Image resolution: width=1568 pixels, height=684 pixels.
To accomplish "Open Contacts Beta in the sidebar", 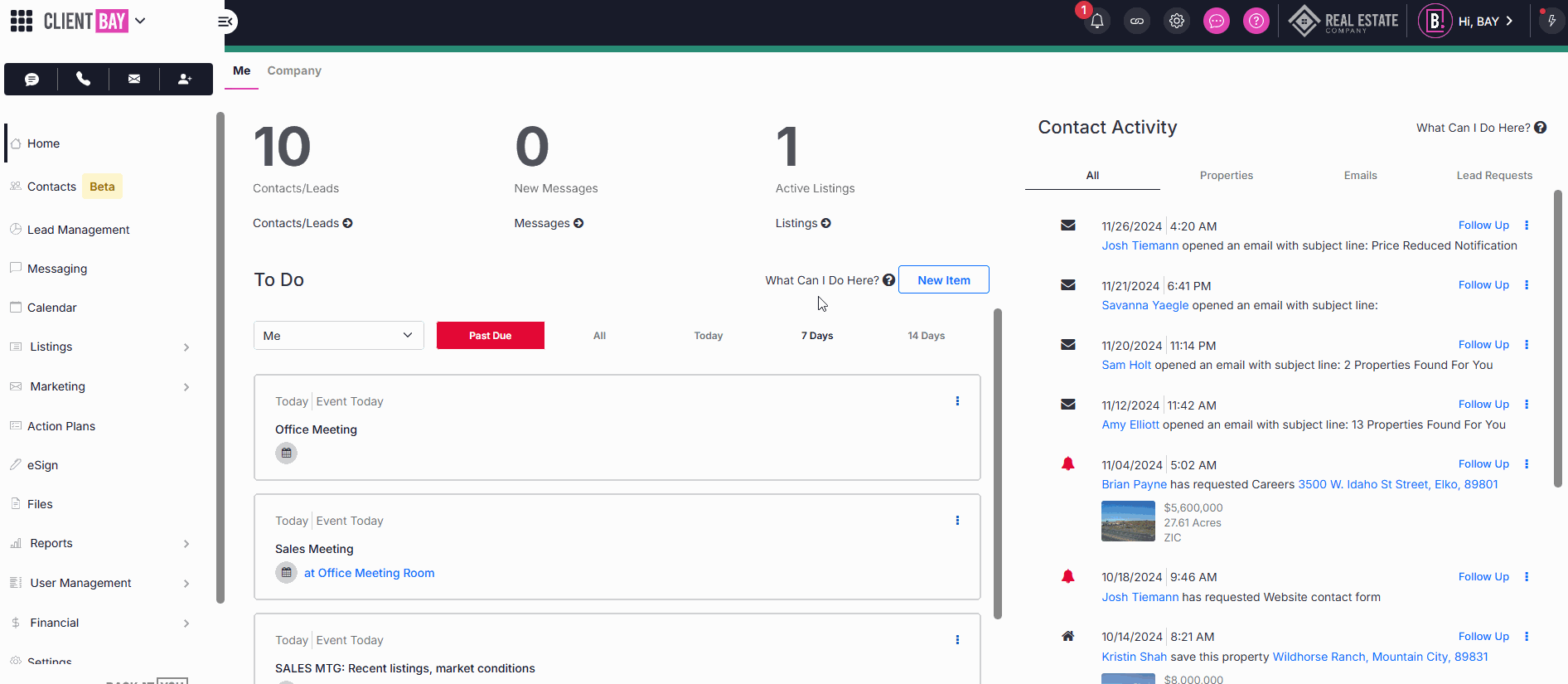I will (66, 187).
